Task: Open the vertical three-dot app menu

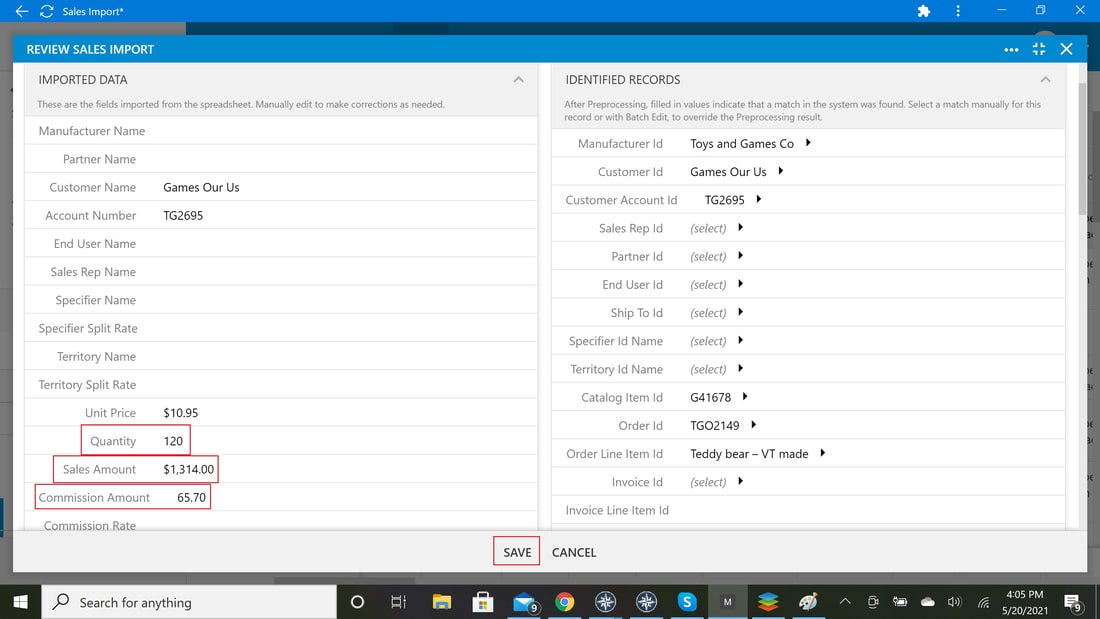Action: [x=958, y=11]
